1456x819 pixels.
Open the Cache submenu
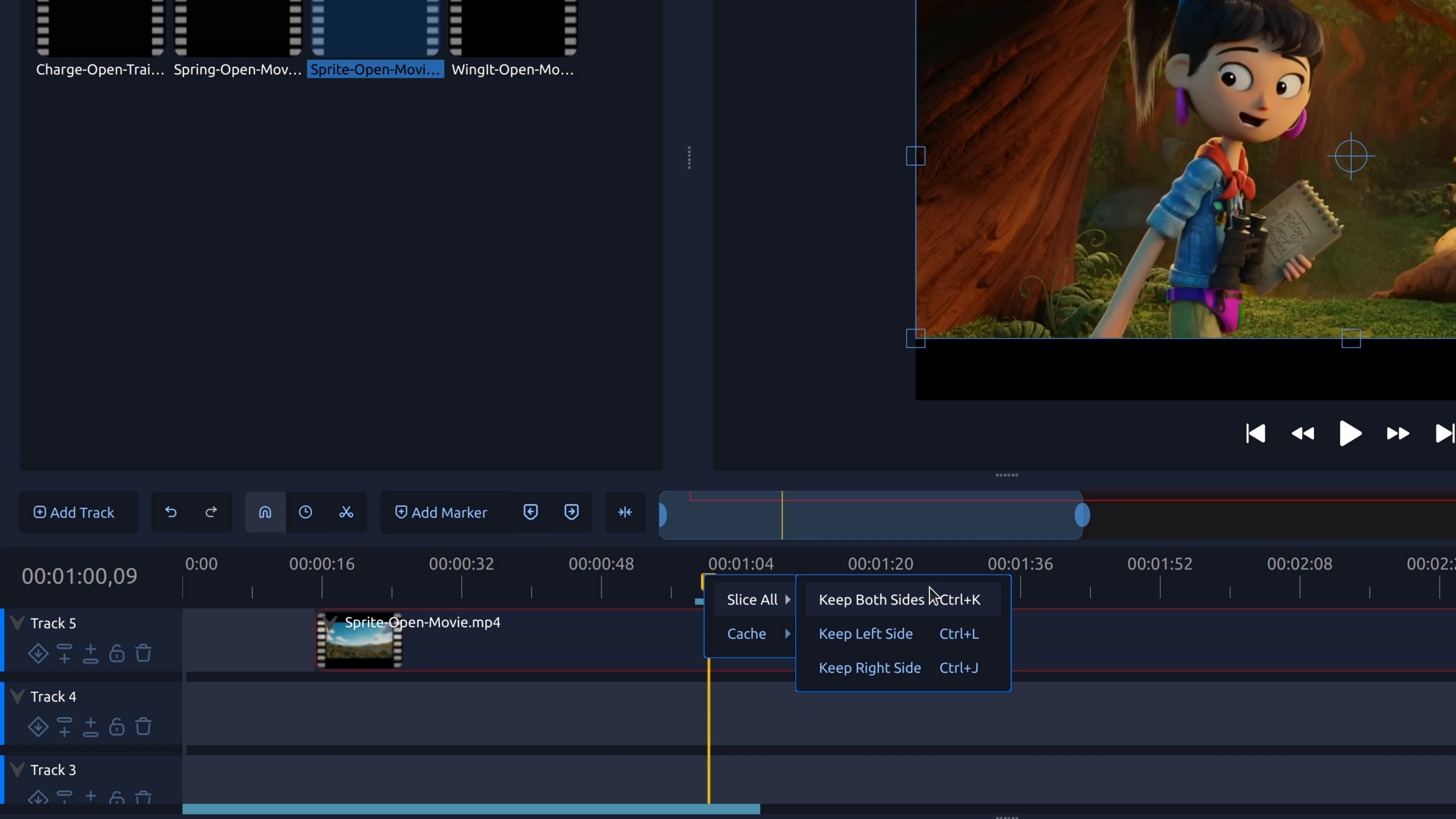tap(747, 634)
